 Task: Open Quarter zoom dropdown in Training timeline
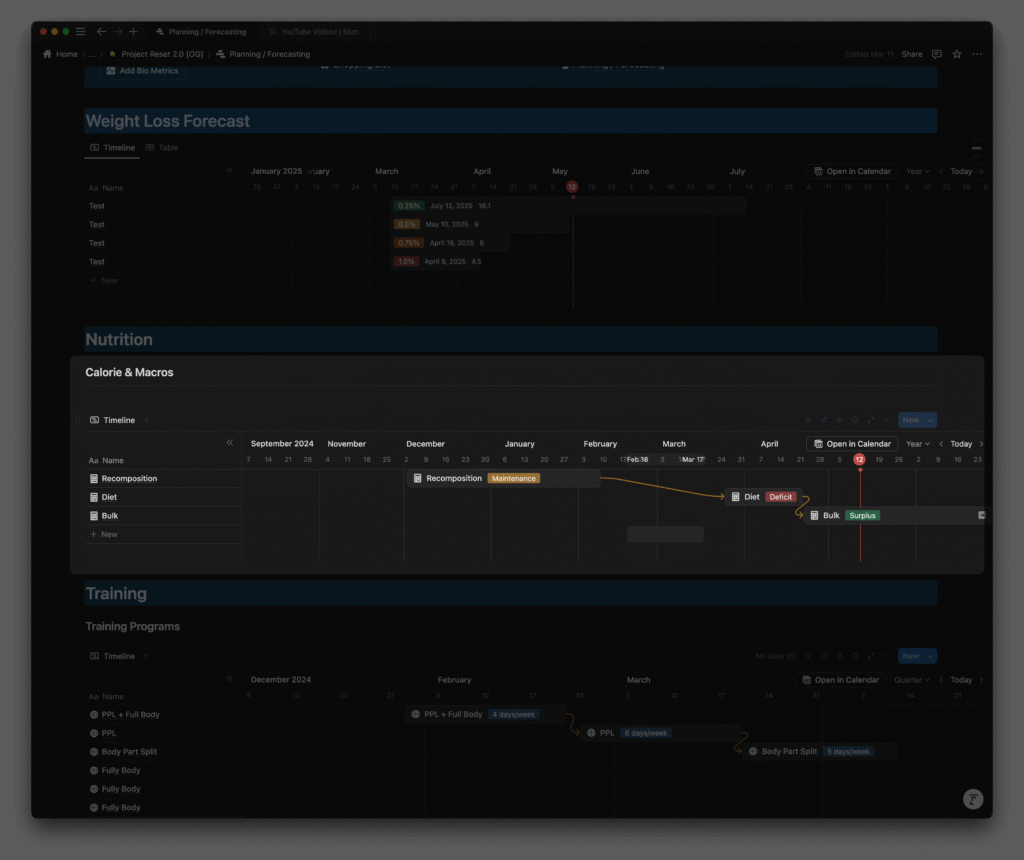(912, 680)
